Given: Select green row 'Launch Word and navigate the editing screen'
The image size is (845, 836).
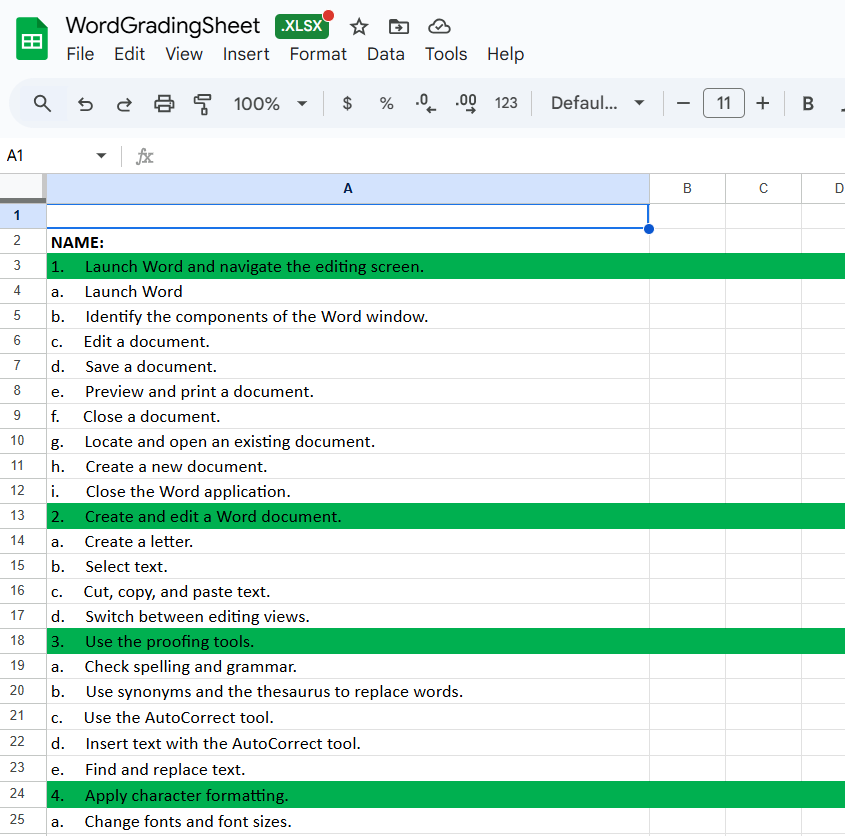Looking at the screenshot, I should 348,266.
